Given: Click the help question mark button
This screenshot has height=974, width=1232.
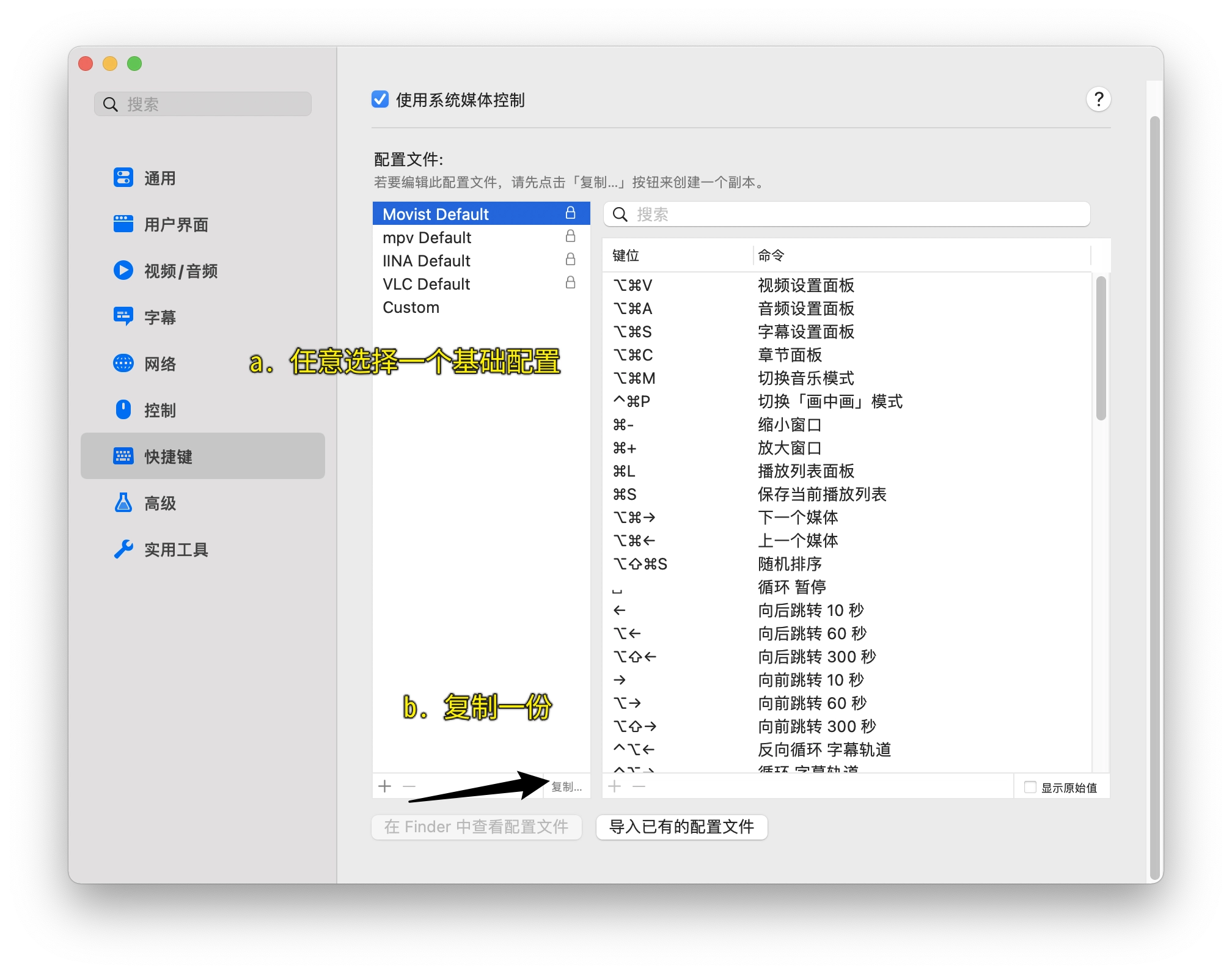Looking at the screenshot, I should tap(1098, 99).
